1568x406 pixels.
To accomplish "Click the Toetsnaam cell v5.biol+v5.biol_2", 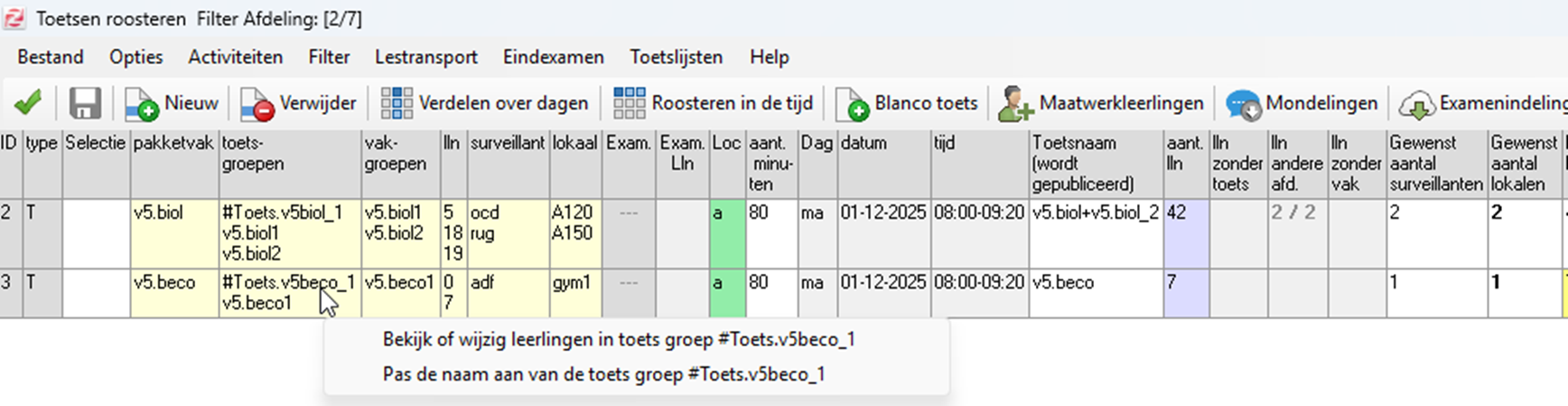I will tap(1096, 213).
